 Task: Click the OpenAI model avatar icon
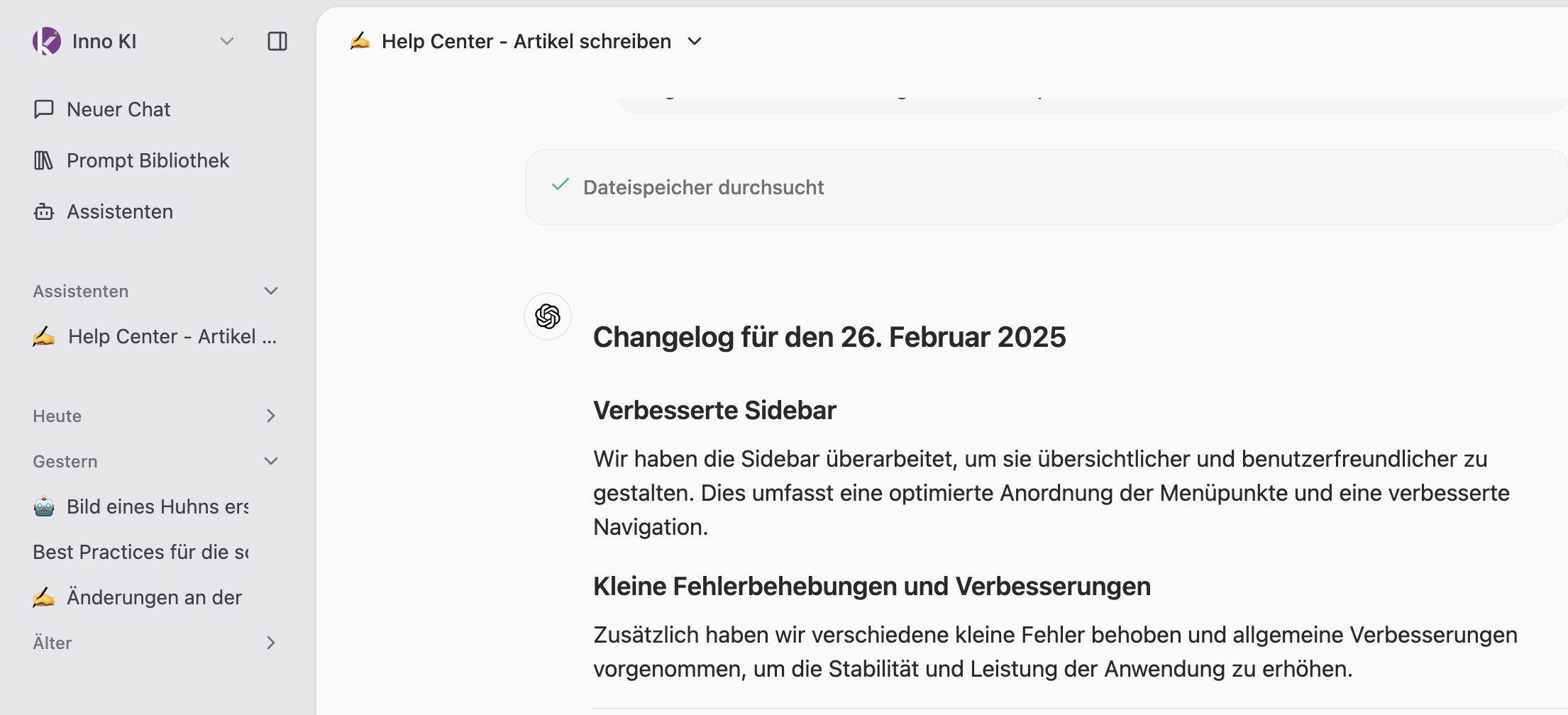click(x=548, y=316)
